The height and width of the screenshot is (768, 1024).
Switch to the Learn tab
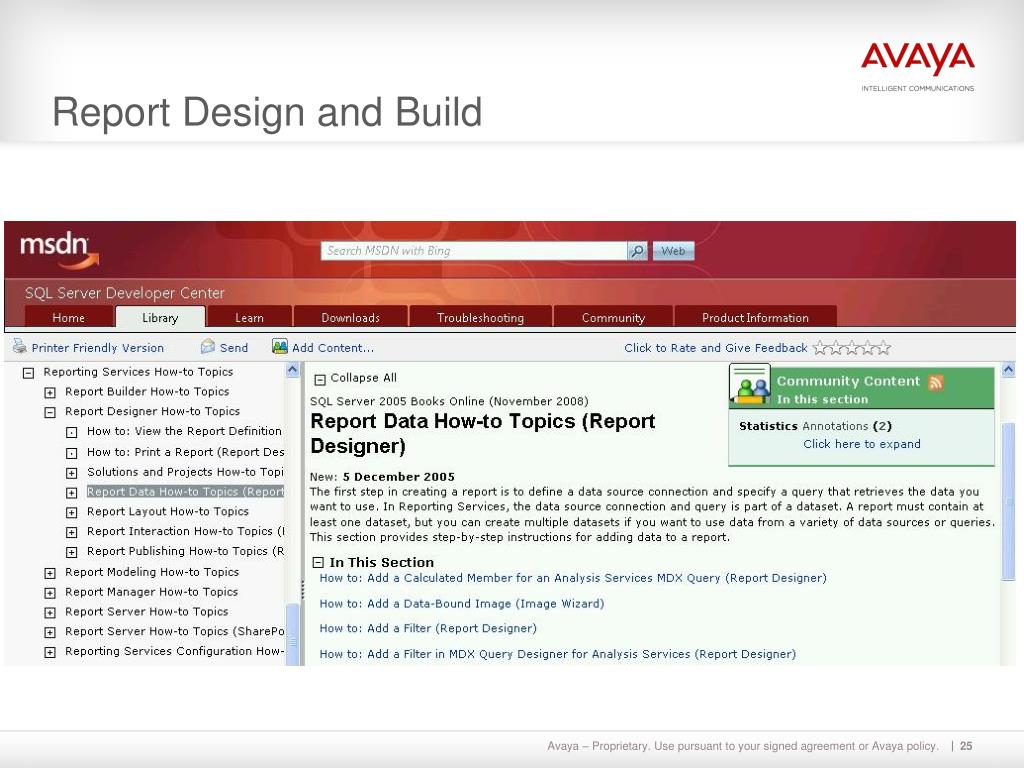[x=249, y=317]
